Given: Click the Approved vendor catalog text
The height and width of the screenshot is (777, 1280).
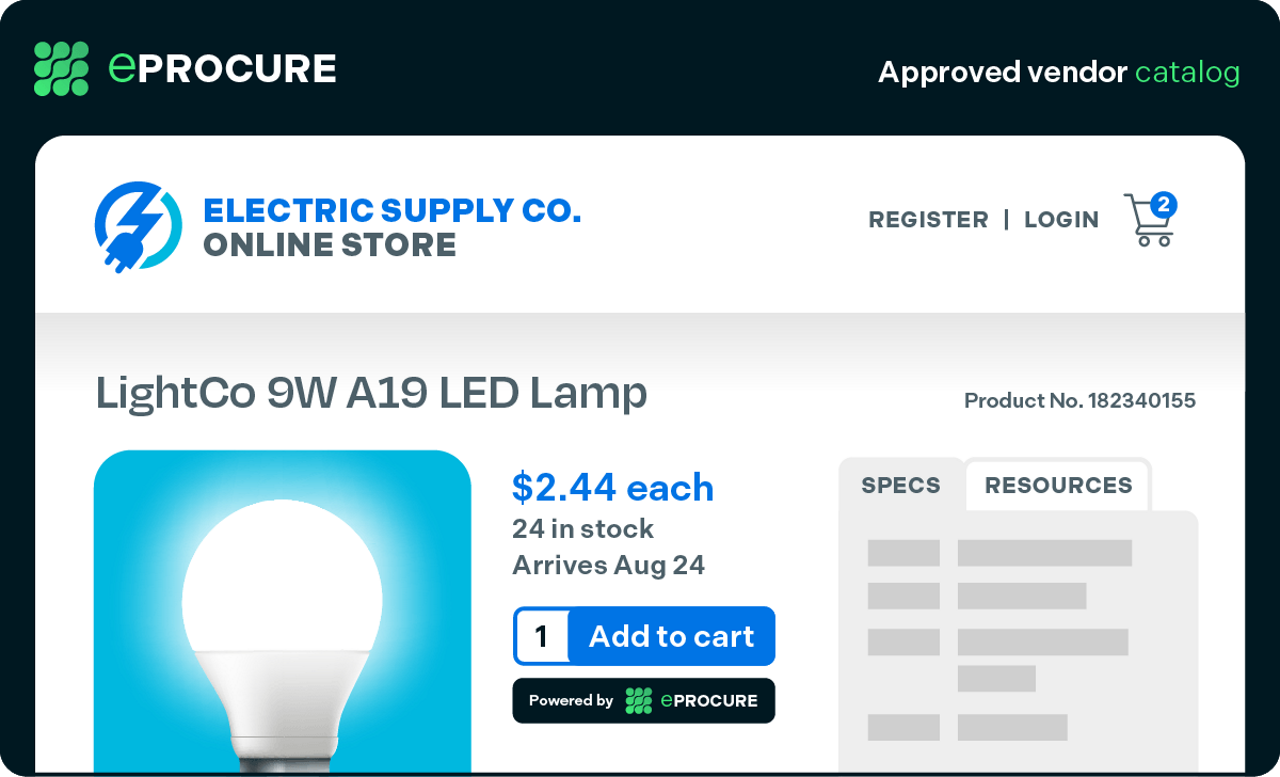Looking at the screenshot, I should point(1059,72).
